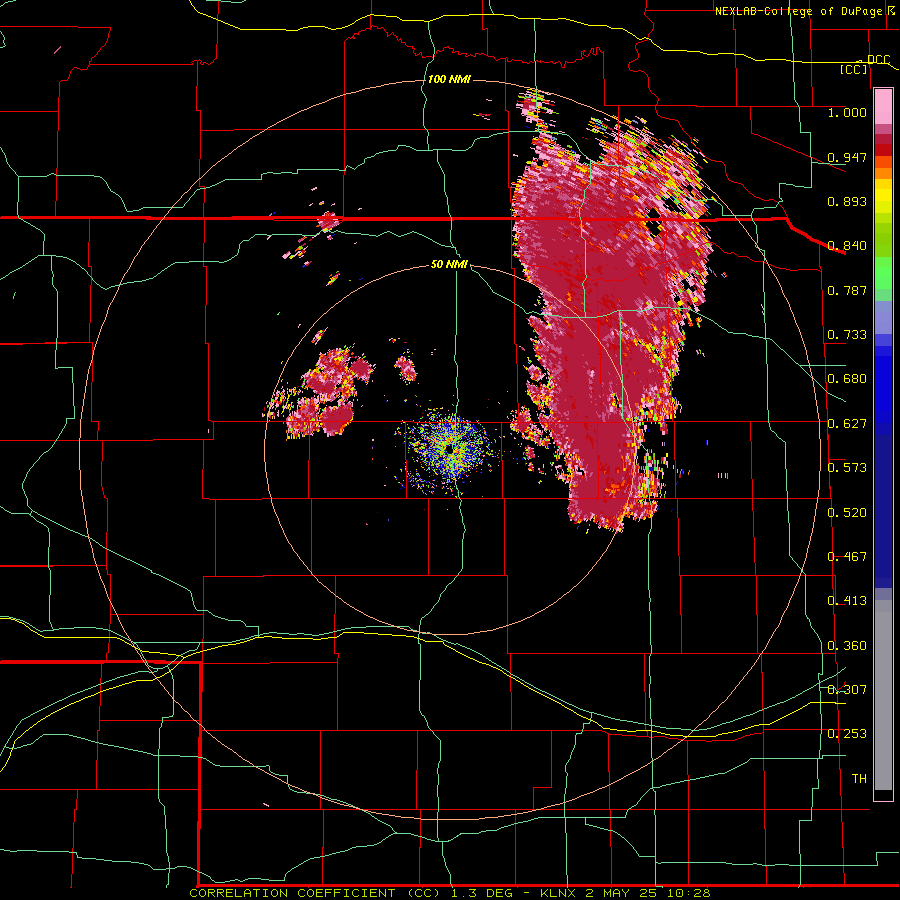
Task: Click the 0.413 legend value
Action: point(847,601)
